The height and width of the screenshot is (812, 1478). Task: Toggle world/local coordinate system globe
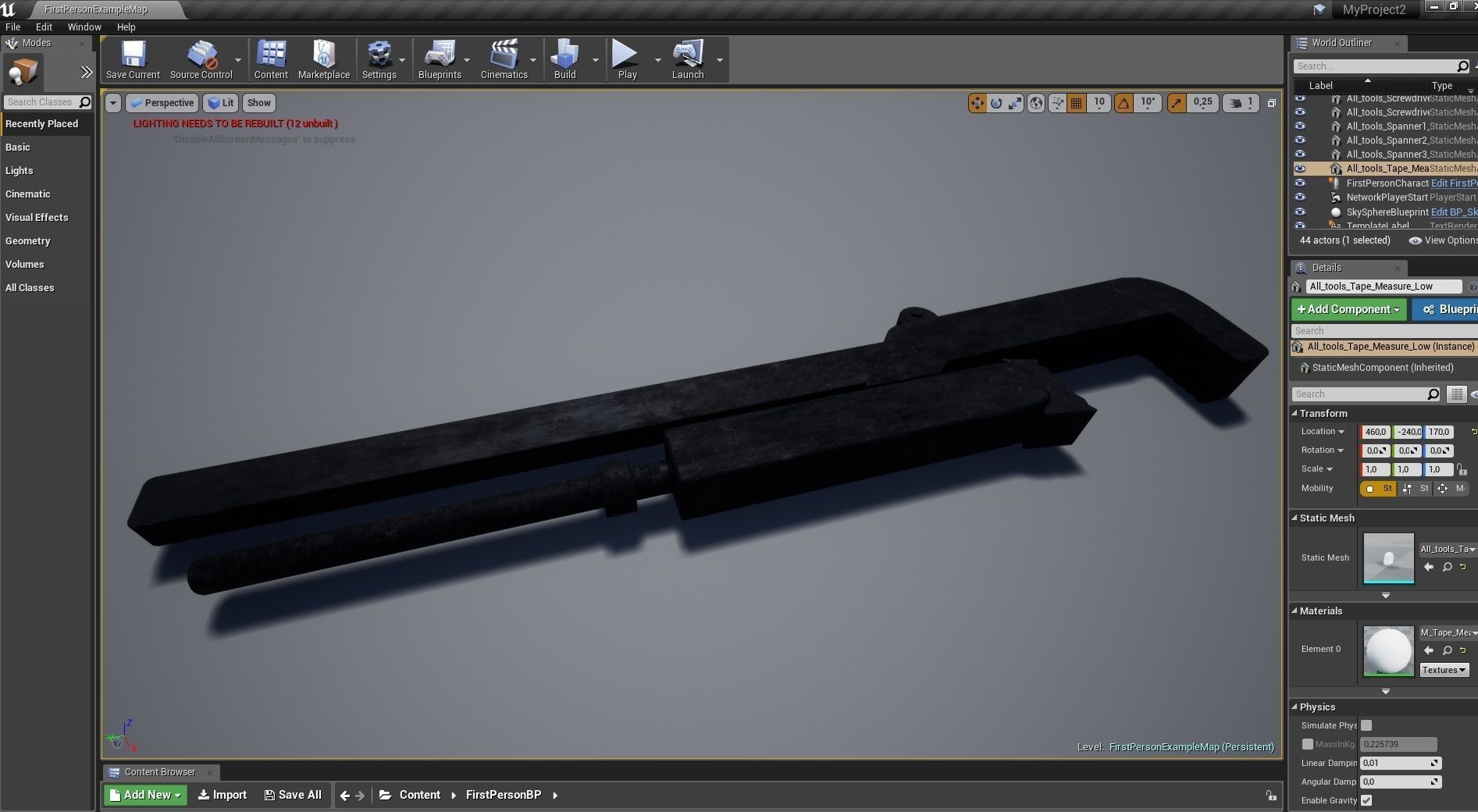pos(1036,103)
